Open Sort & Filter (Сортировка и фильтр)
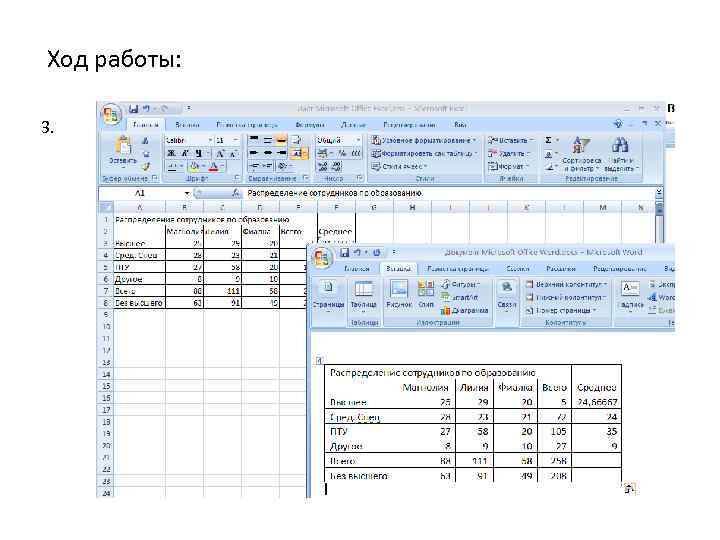 point(581,154)
